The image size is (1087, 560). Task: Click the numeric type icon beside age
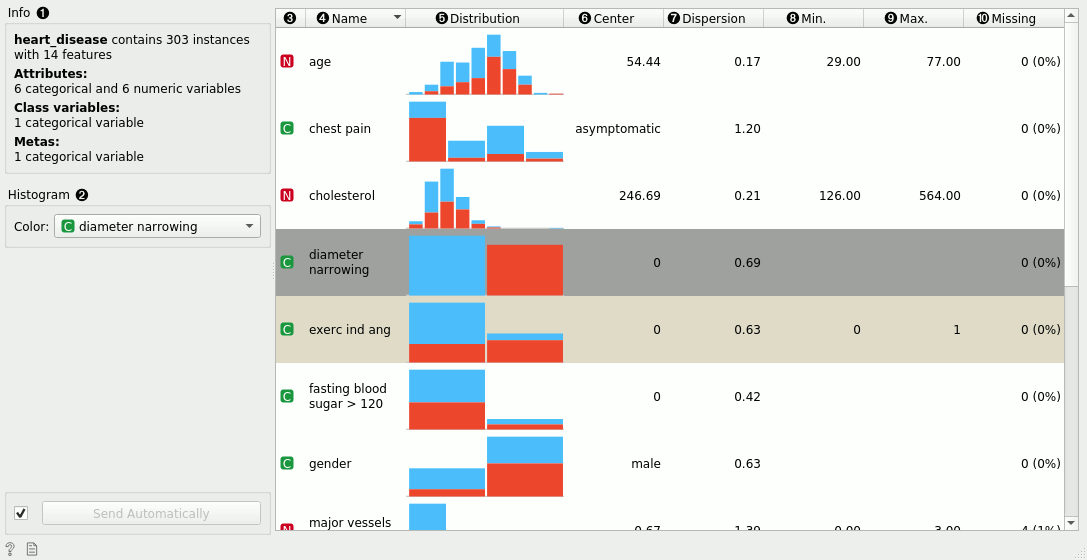[287, 62]
